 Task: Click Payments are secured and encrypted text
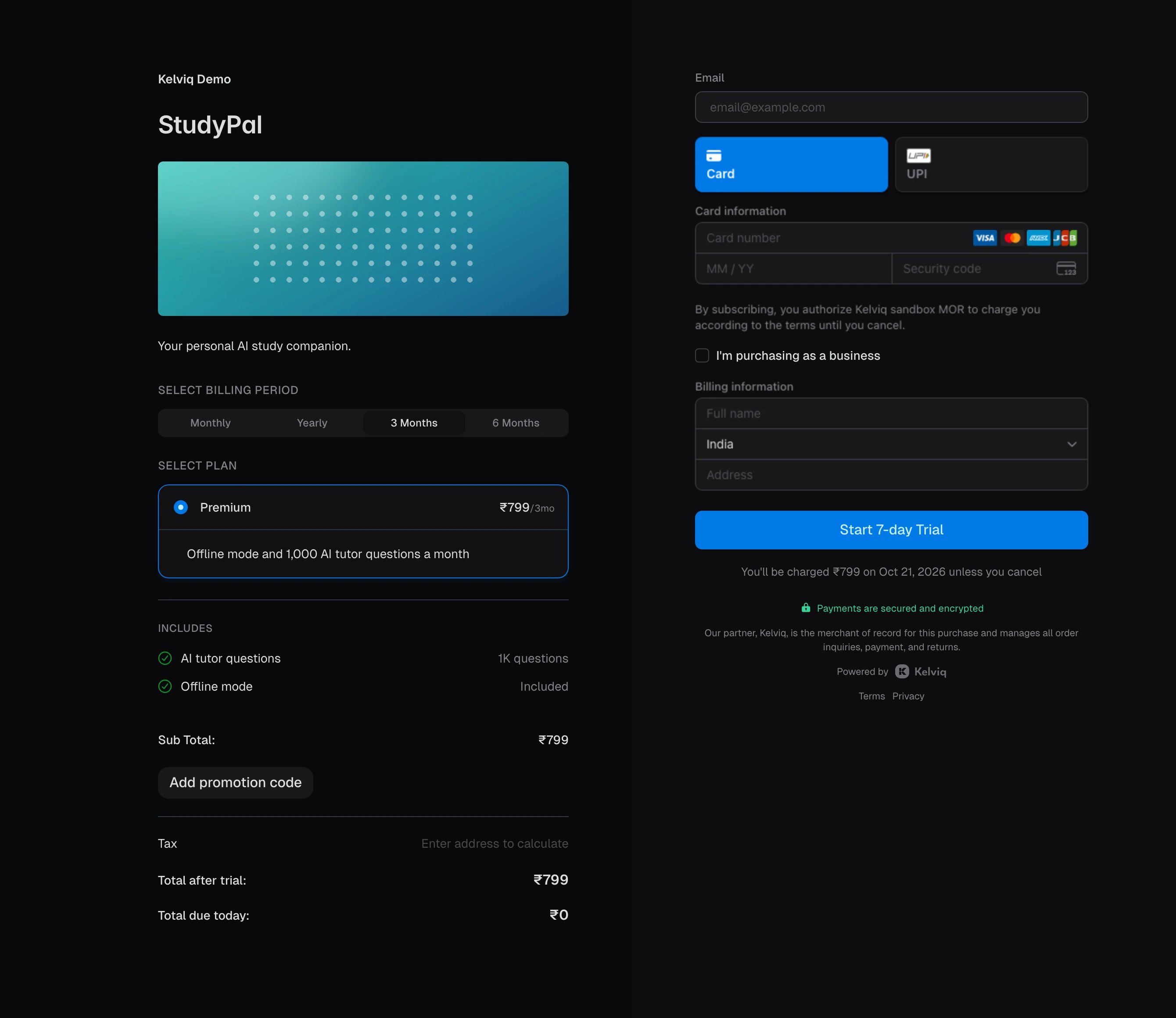click(x=900, y=609)
